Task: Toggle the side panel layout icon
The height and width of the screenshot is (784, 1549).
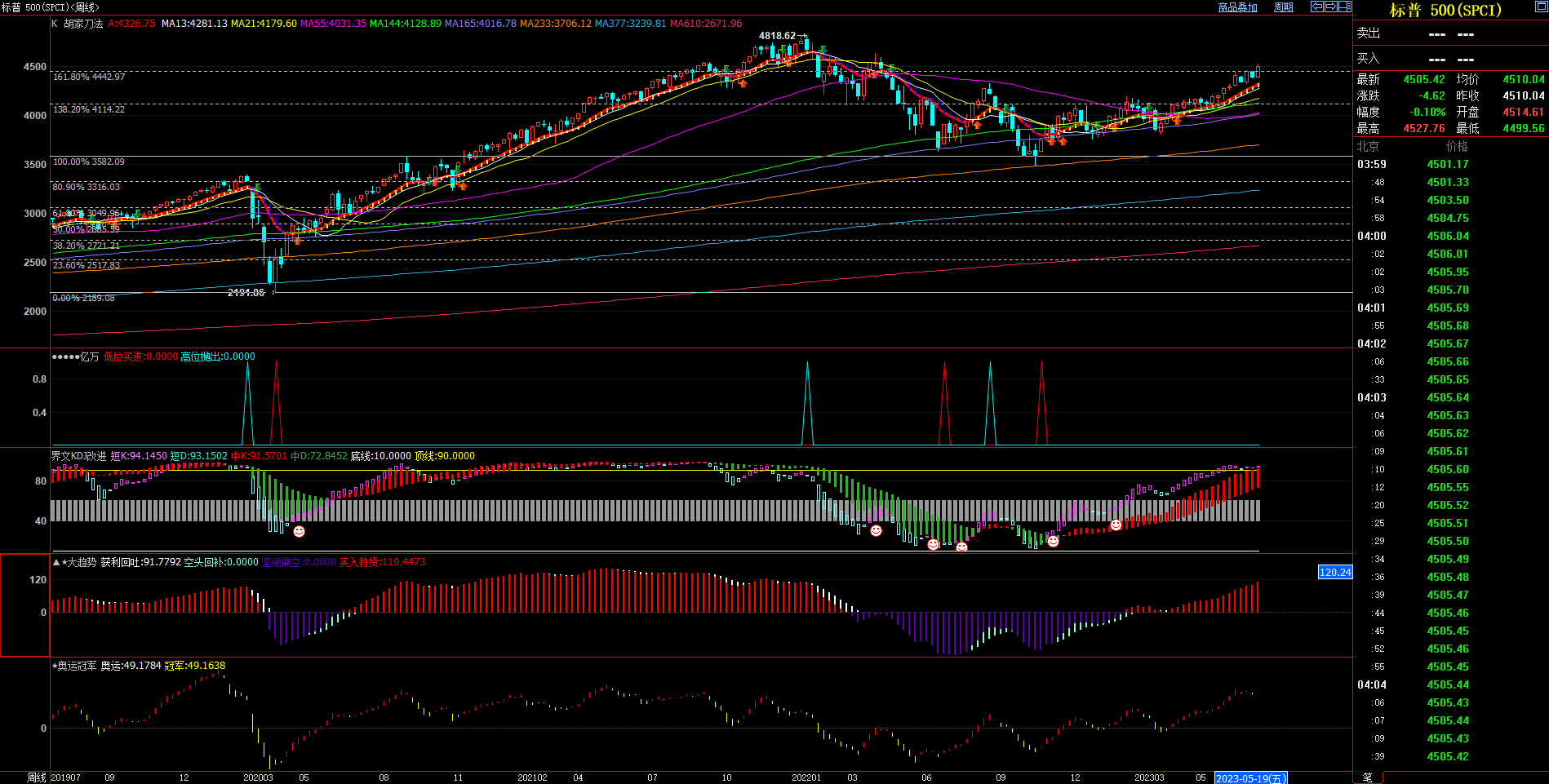Action: point(1345,7)
